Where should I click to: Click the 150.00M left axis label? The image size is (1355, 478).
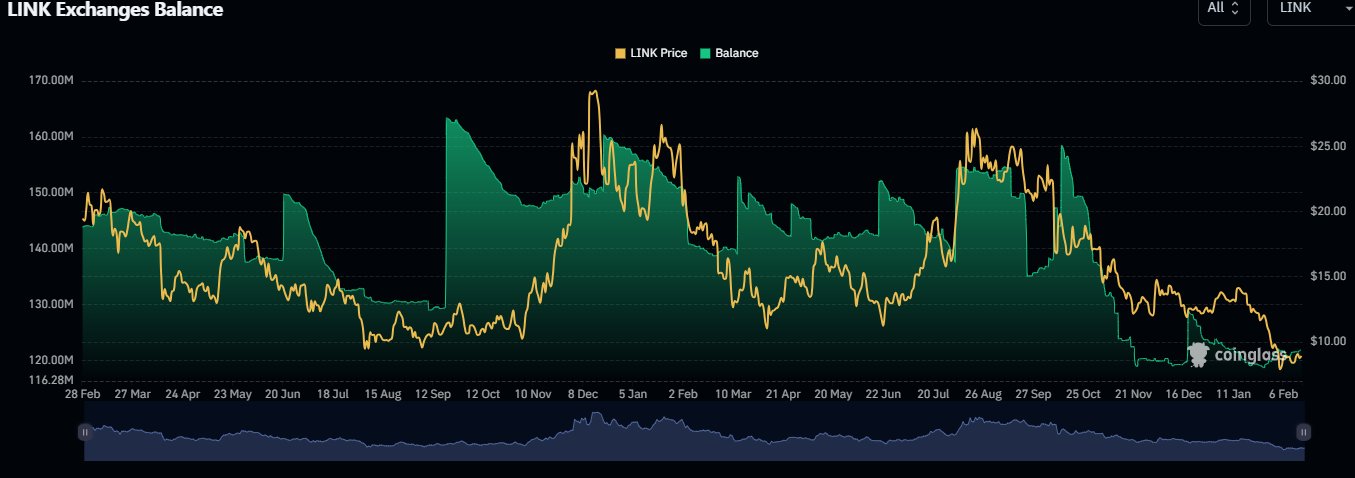(52, 192)
